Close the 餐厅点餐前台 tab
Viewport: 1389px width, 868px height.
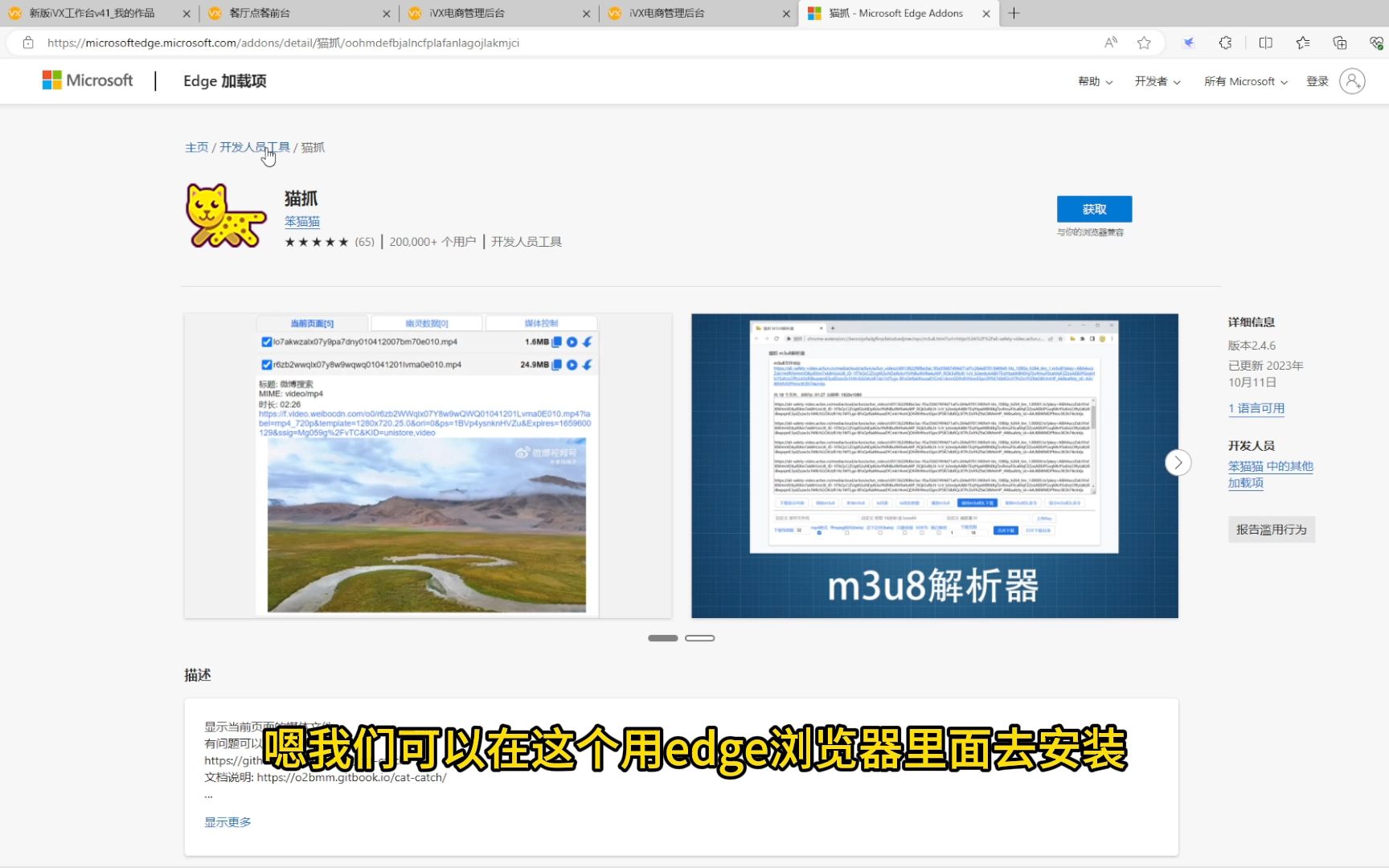(386, 14)
